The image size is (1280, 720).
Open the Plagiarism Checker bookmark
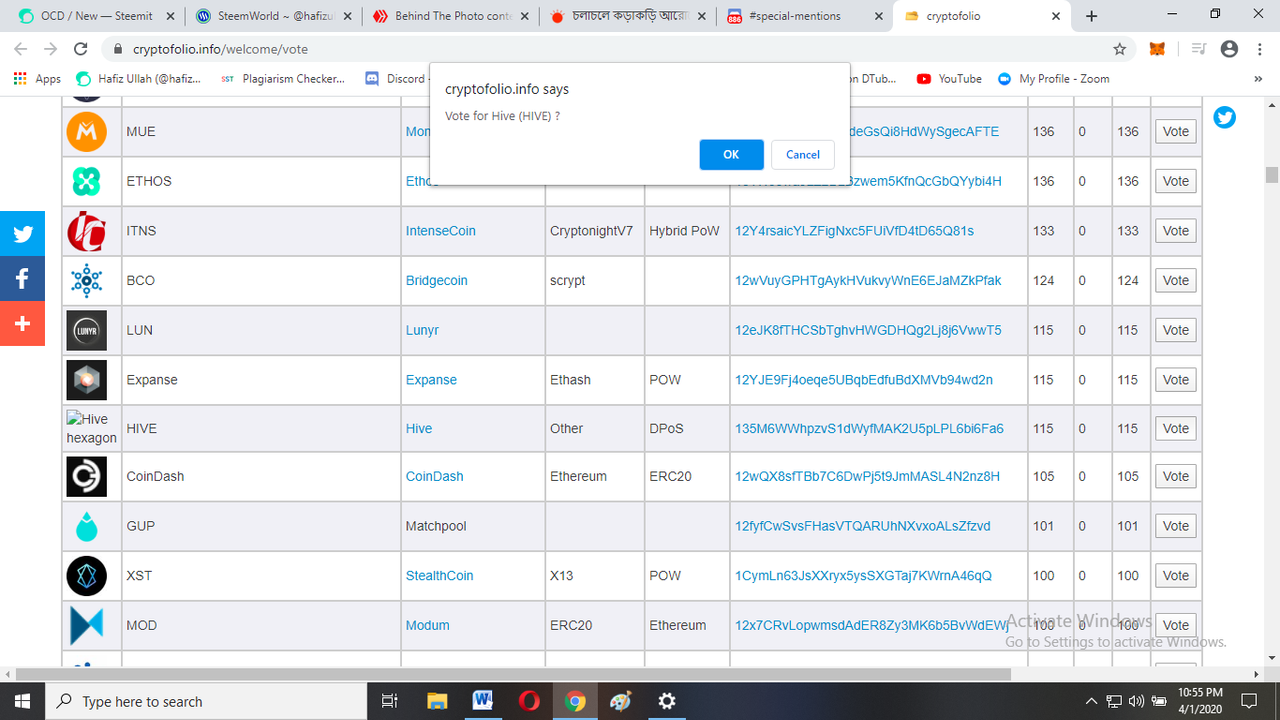coord(283,79)
